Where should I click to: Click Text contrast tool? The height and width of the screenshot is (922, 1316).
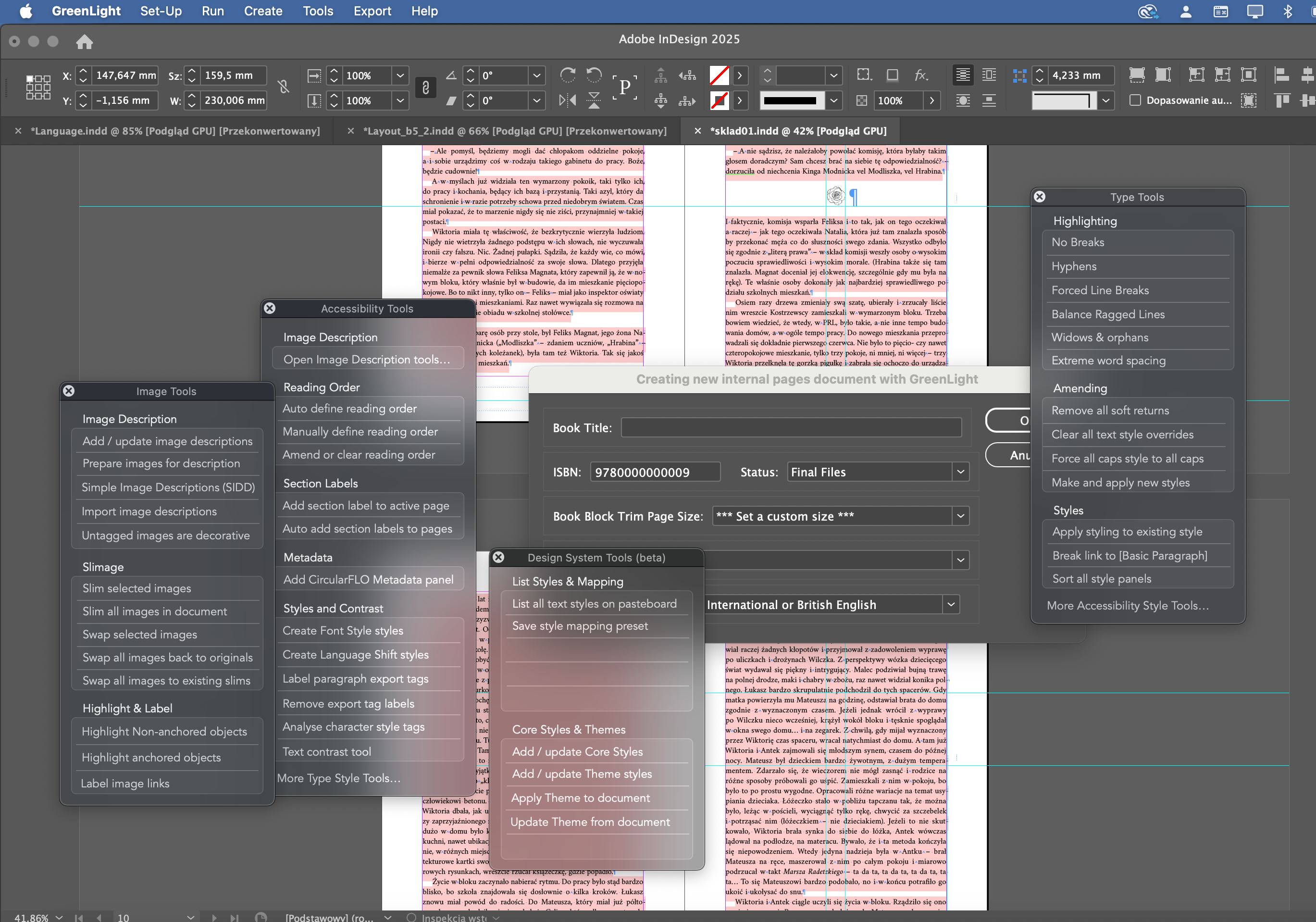(327, 752)
